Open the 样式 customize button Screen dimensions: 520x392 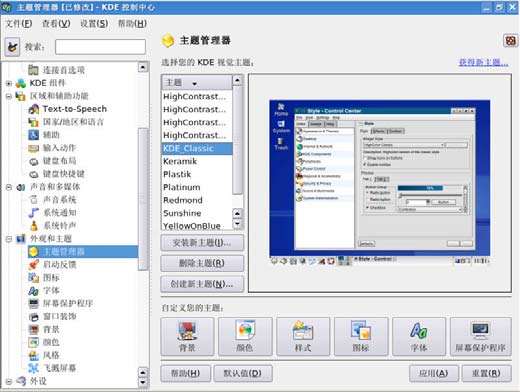(303, 336)
